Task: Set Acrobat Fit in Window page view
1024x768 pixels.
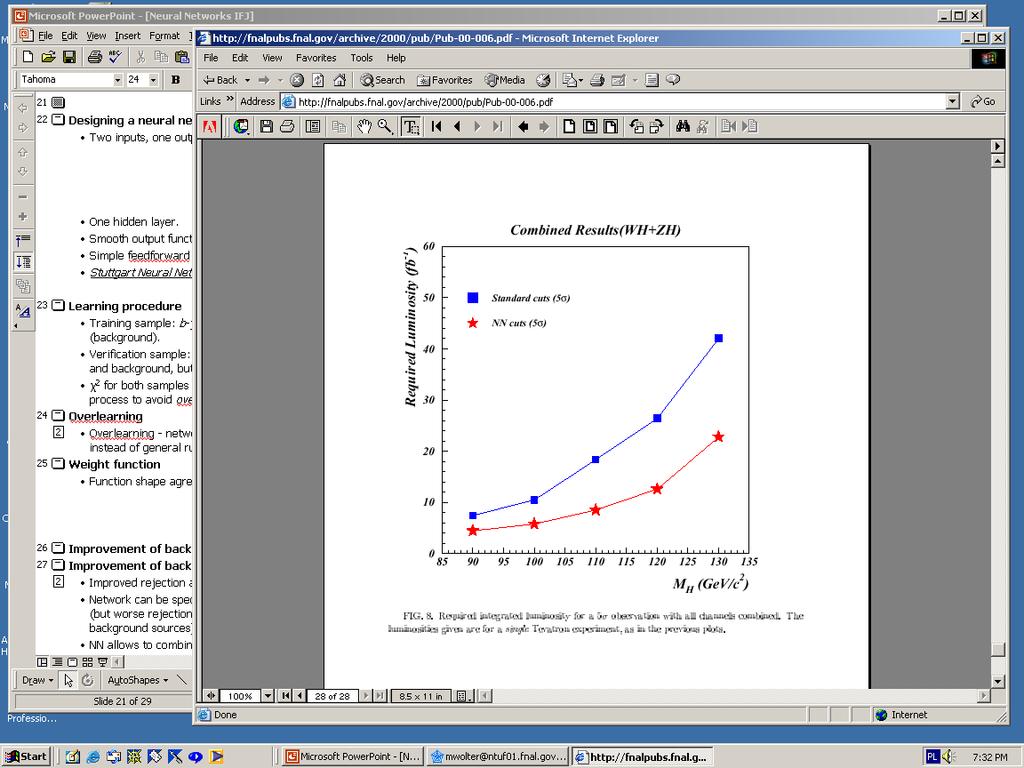Action: click(590, 127)
